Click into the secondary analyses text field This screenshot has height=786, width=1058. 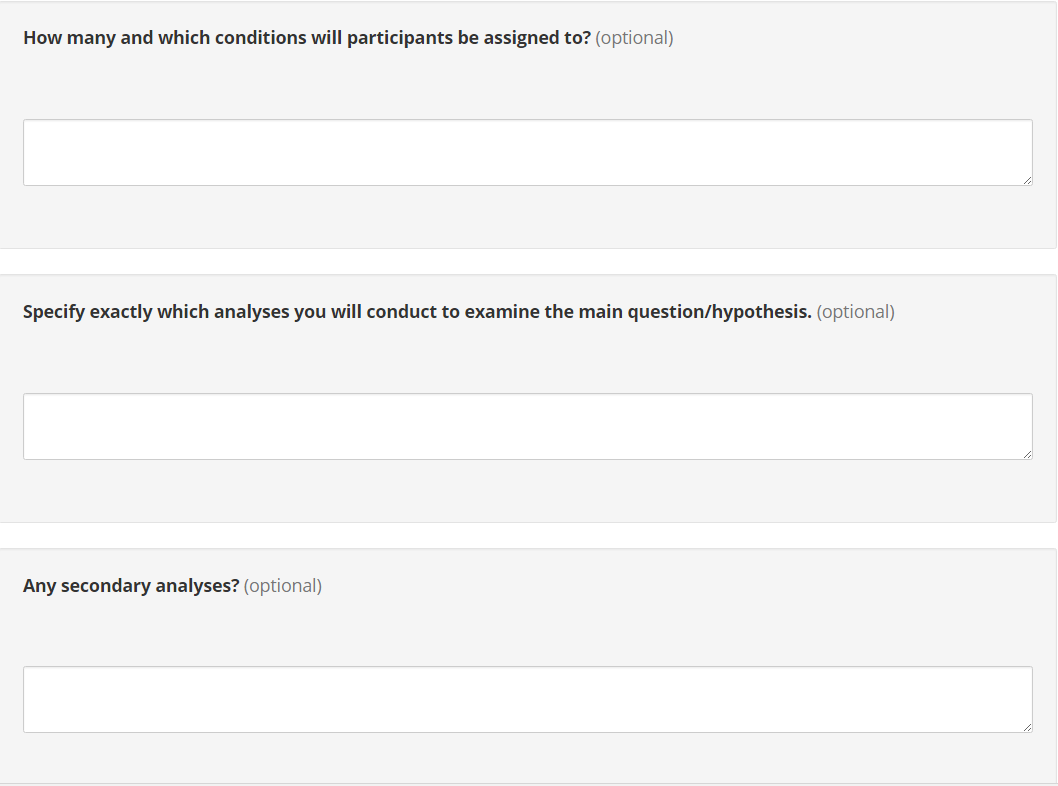(x=527, y=699)
